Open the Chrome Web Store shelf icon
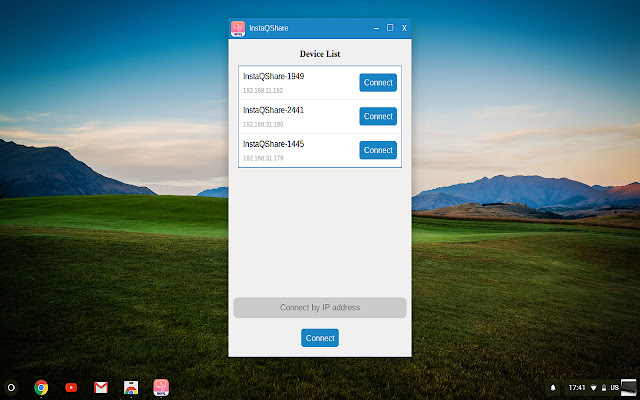Viewport: 640px width, 400px height. [130, 387]
